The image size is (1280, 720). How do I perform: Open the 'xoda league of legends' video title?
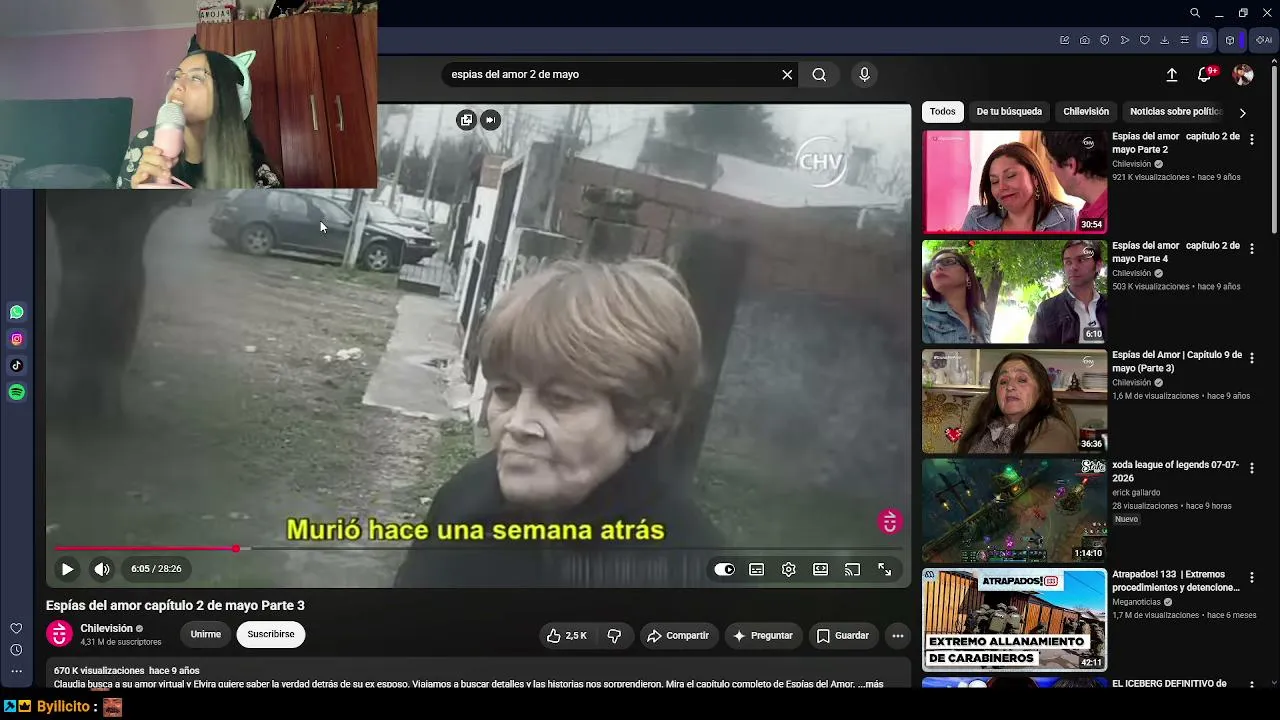(x=1175, y=471)
